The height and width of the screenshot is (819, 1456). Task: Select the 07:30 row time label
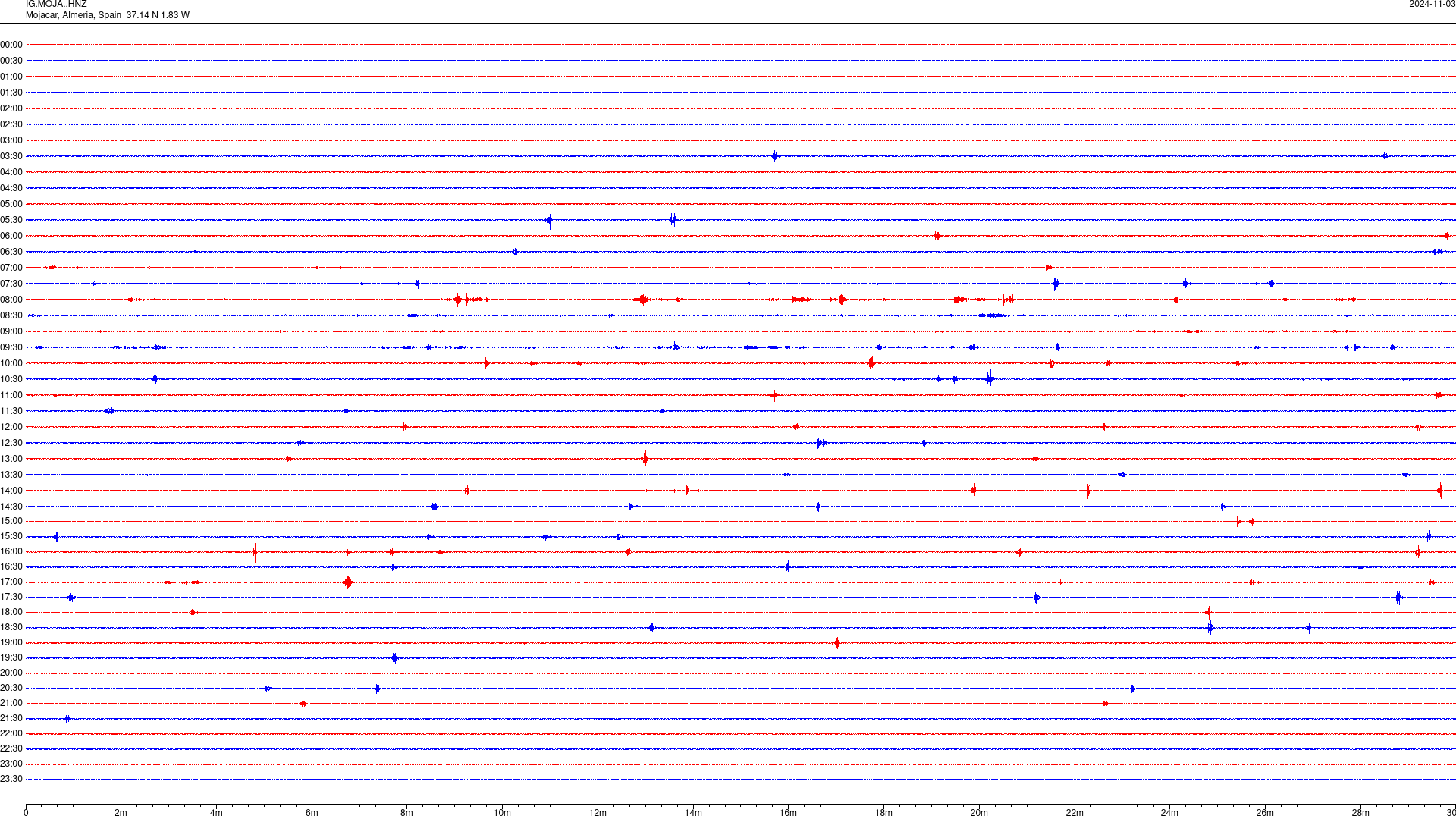coord(11,284)
